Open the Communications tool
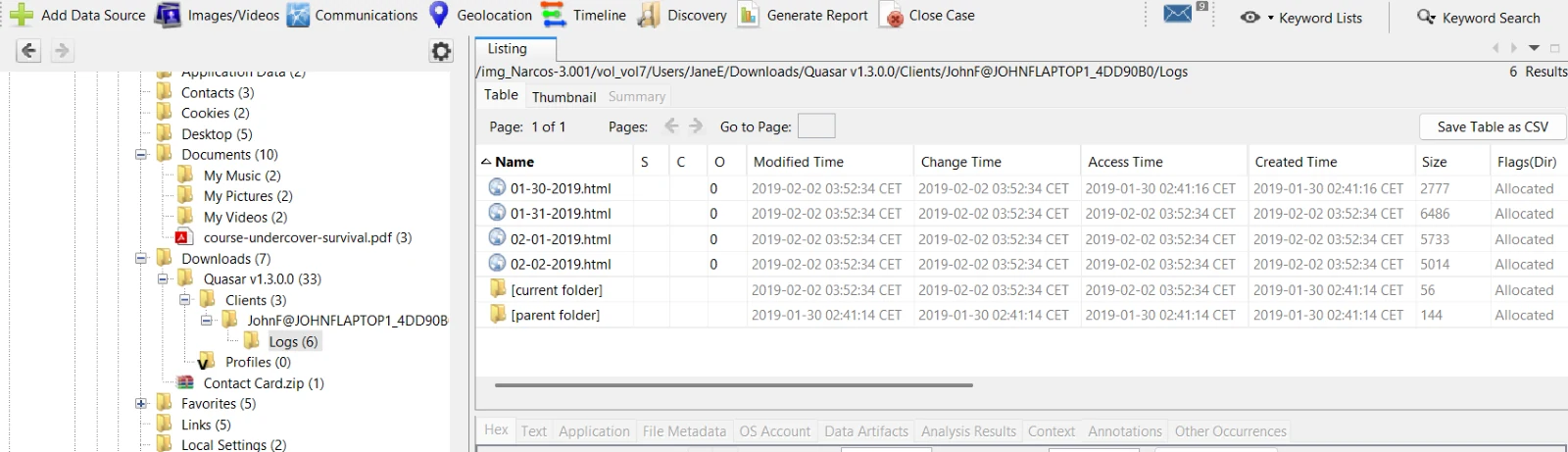 pyautogui.click(x=352, y=15)
